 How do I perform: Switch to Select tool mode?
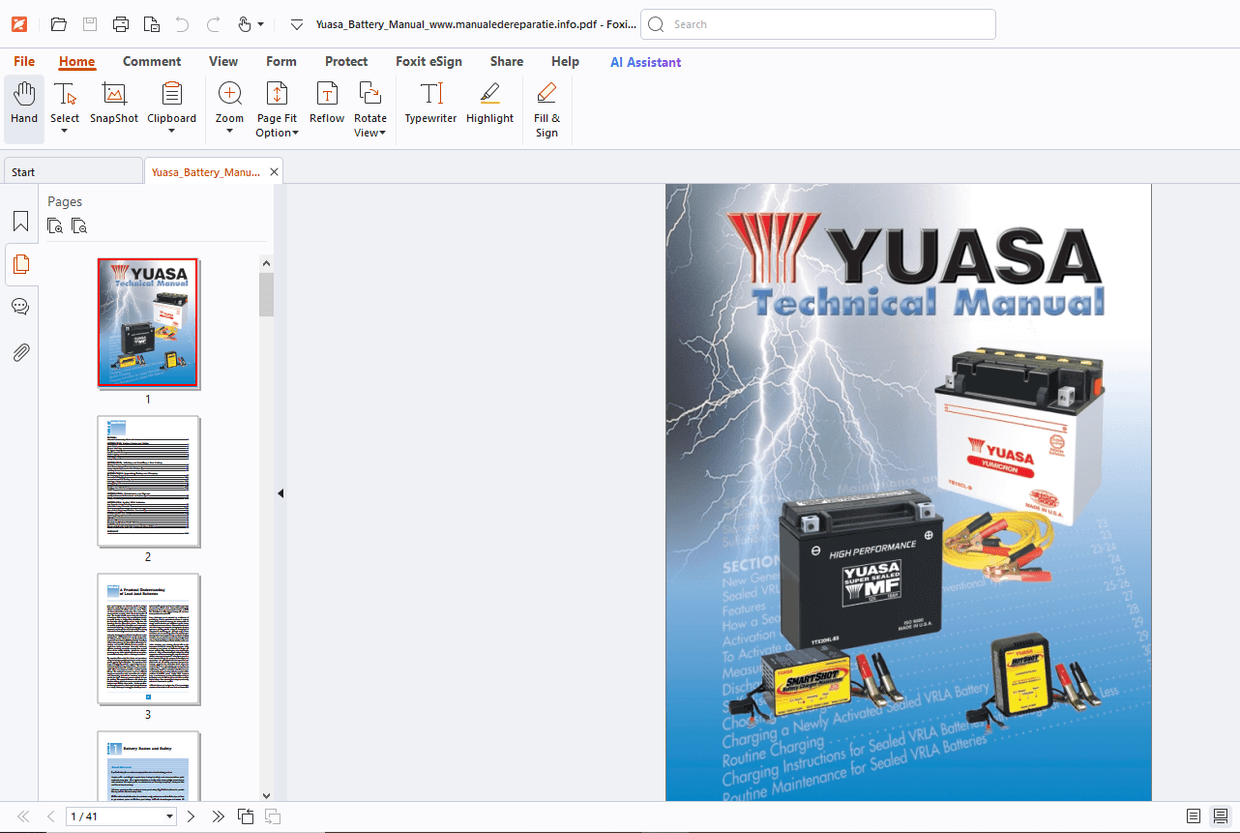pyautogui.click(x=64, y=107)
